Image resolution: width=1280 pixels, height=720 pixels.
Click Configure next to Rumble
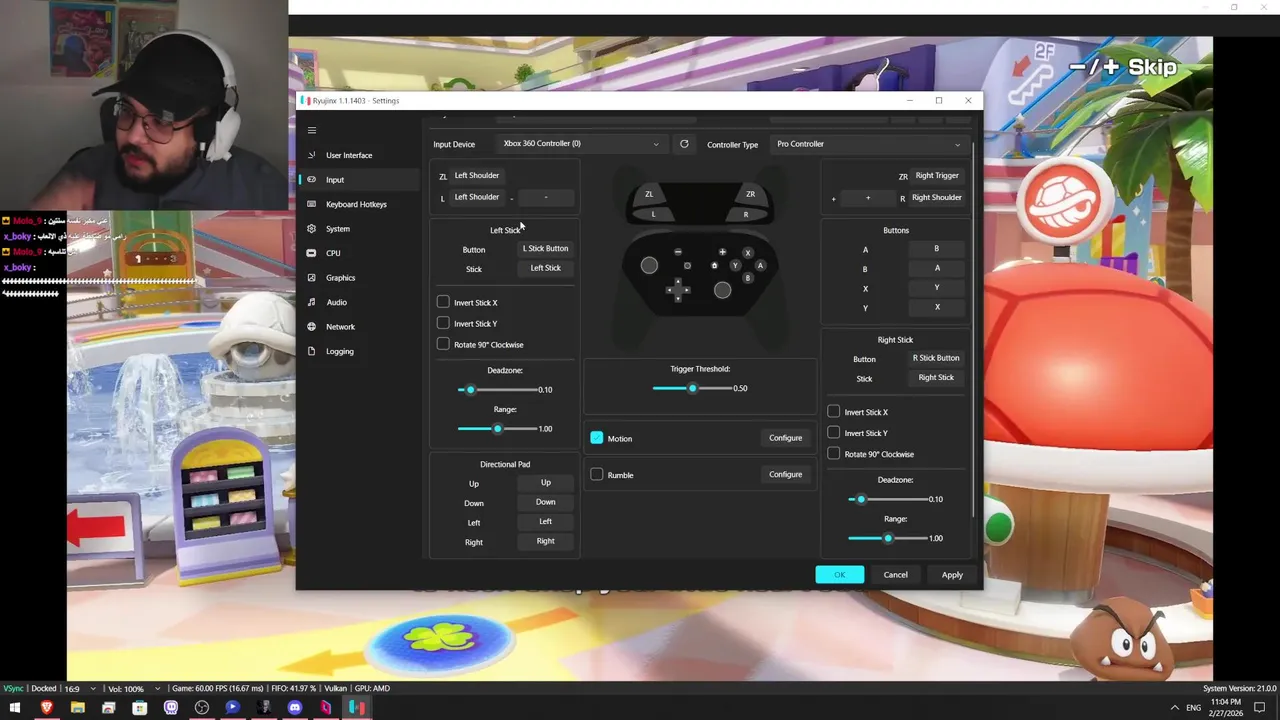pyautogui.click(x=785, y=475)
